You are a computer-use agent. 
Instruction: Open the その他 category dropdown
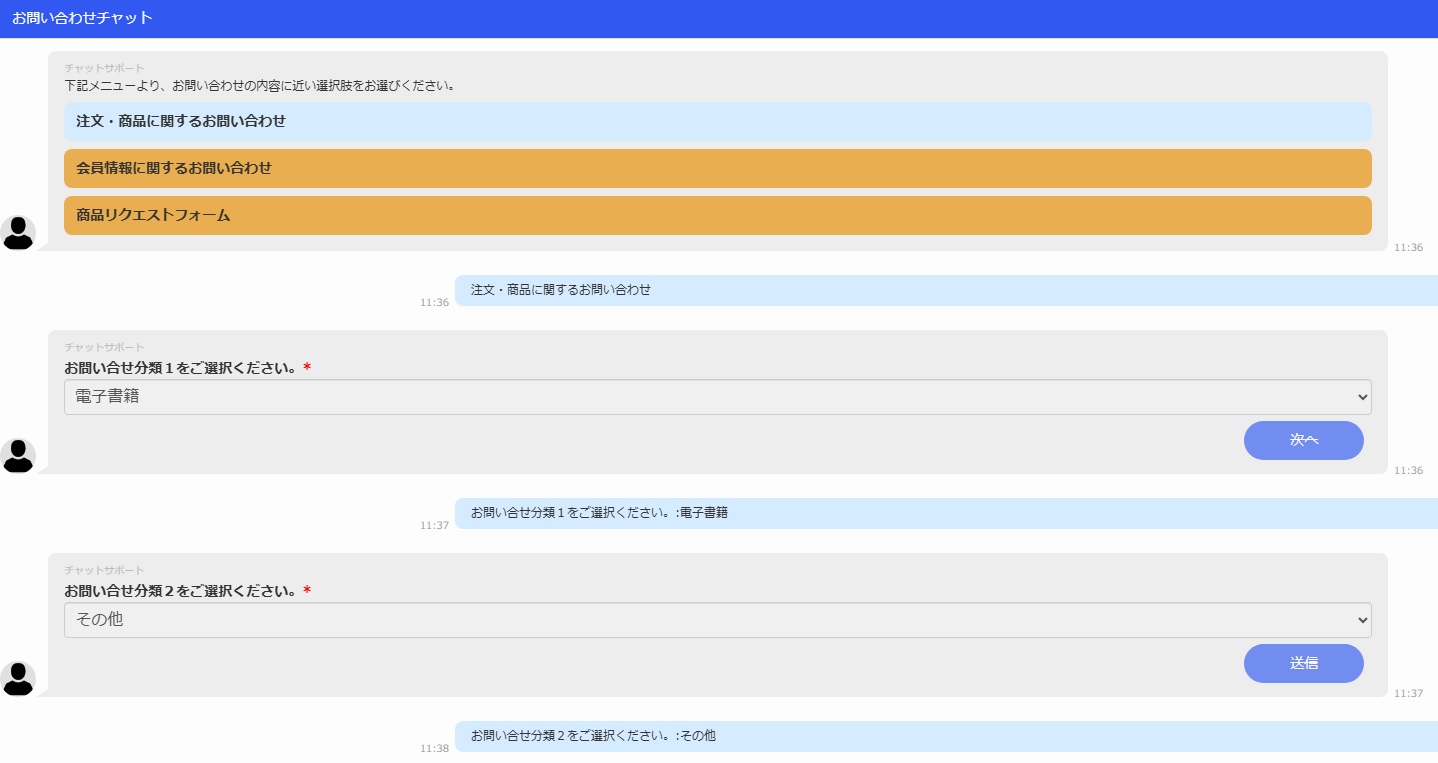700,620
